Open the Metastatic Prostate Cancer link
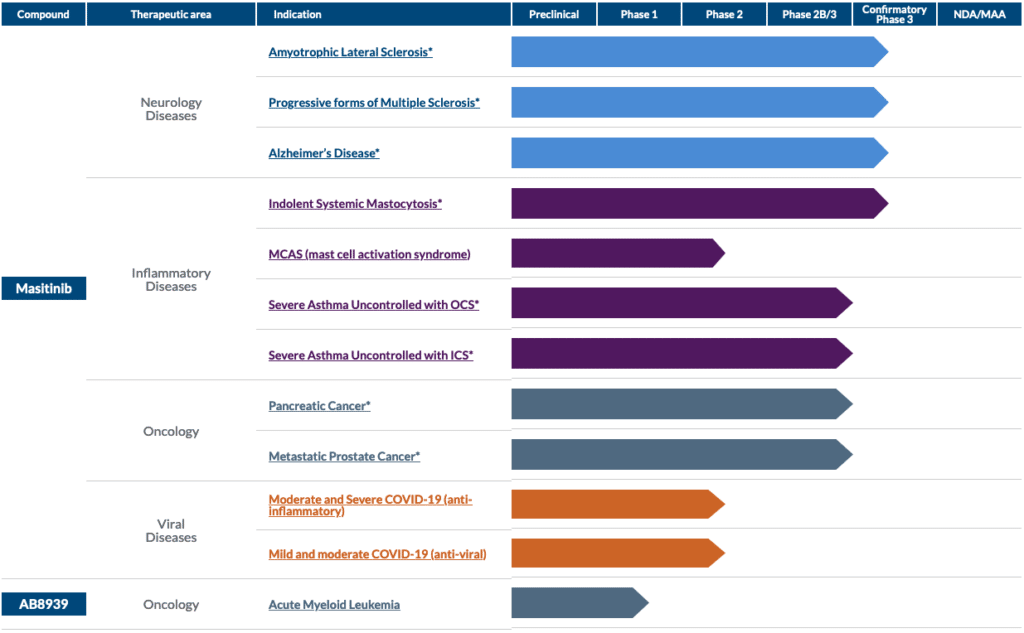This screenshot has height=633, width=1024. [x=344, y=455]
